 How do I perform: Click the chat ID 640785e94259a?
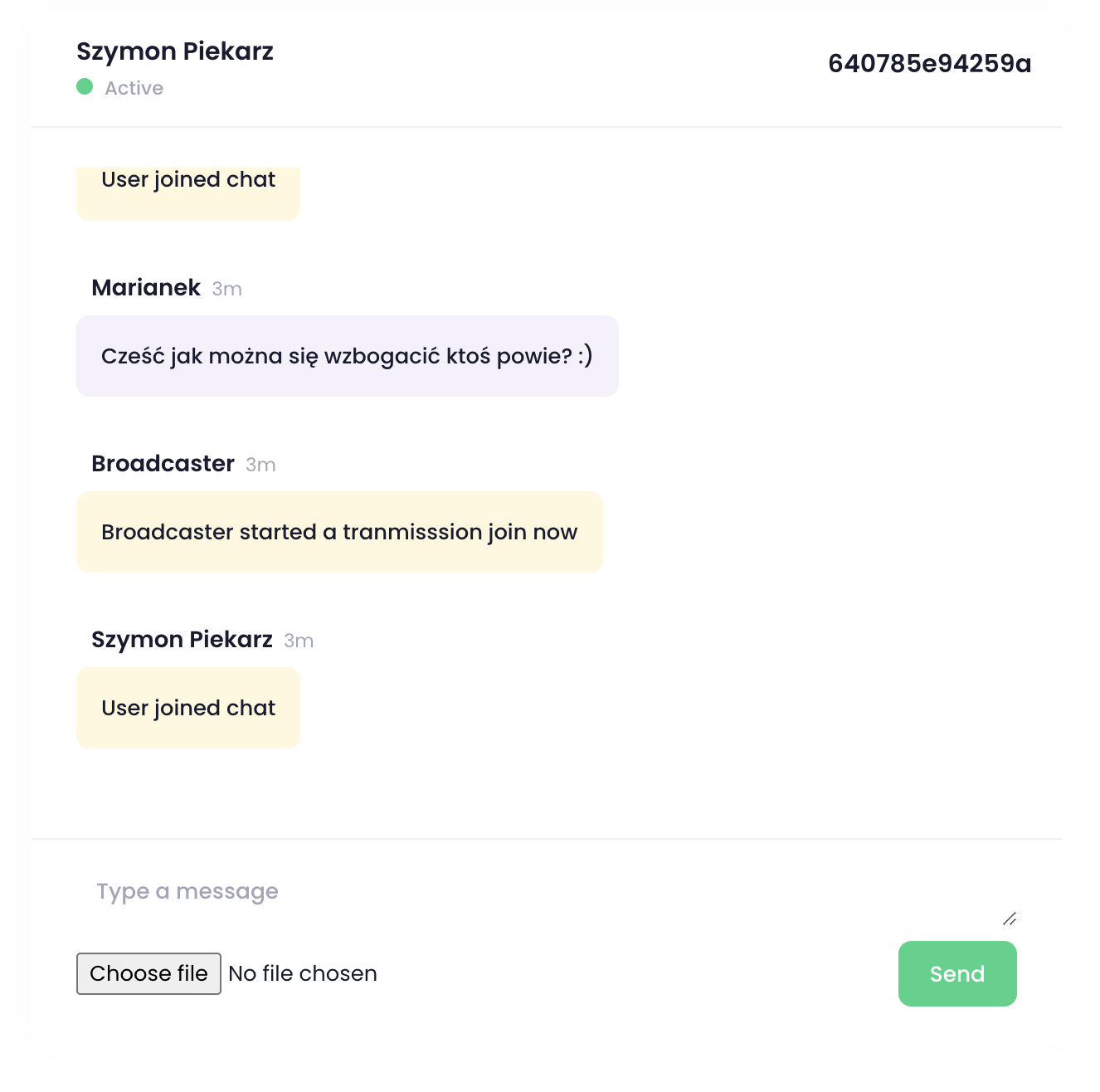[x=929, y=64]
